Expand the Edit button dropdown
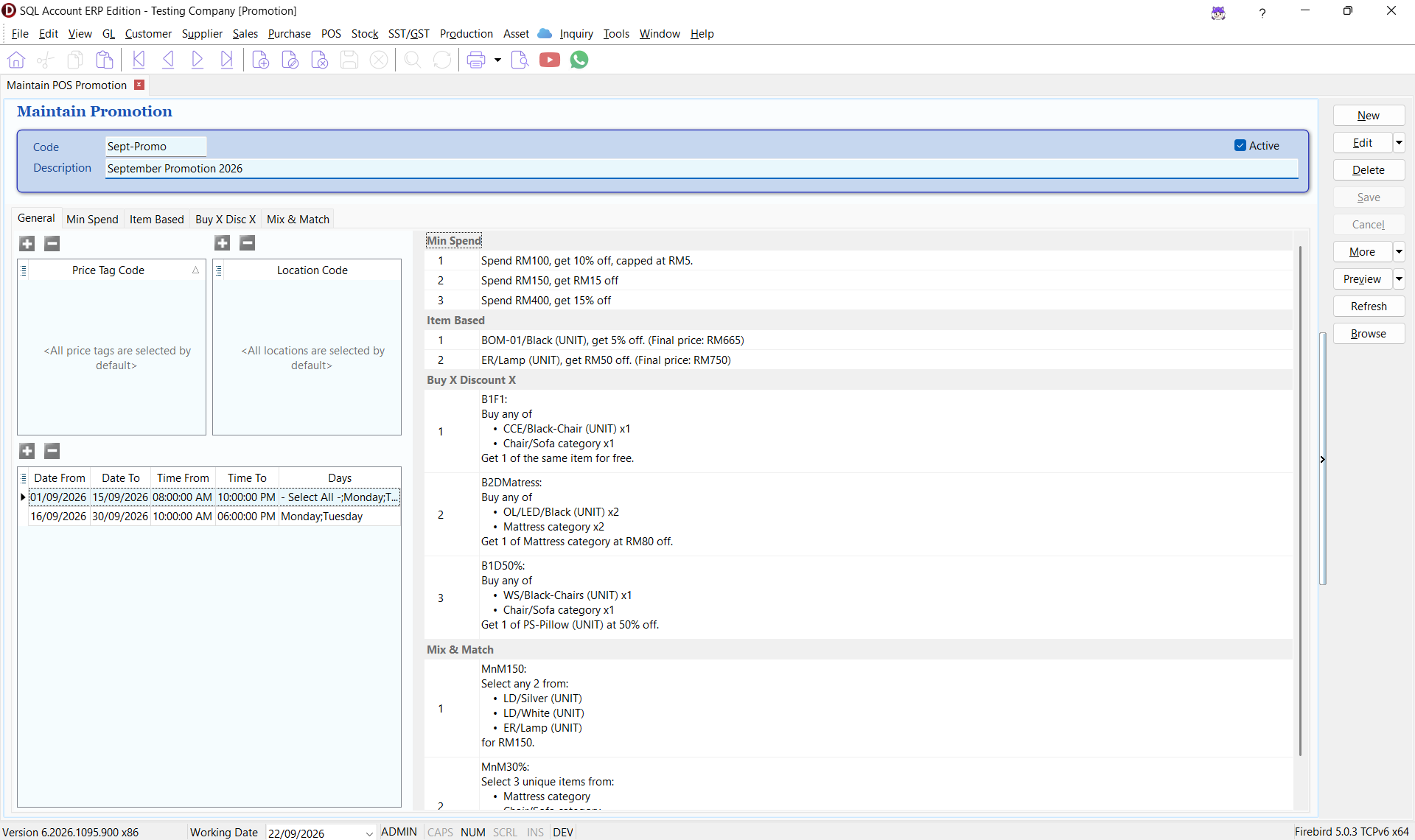This screenshot has width=1415, height=840. tap(1399, 143)
